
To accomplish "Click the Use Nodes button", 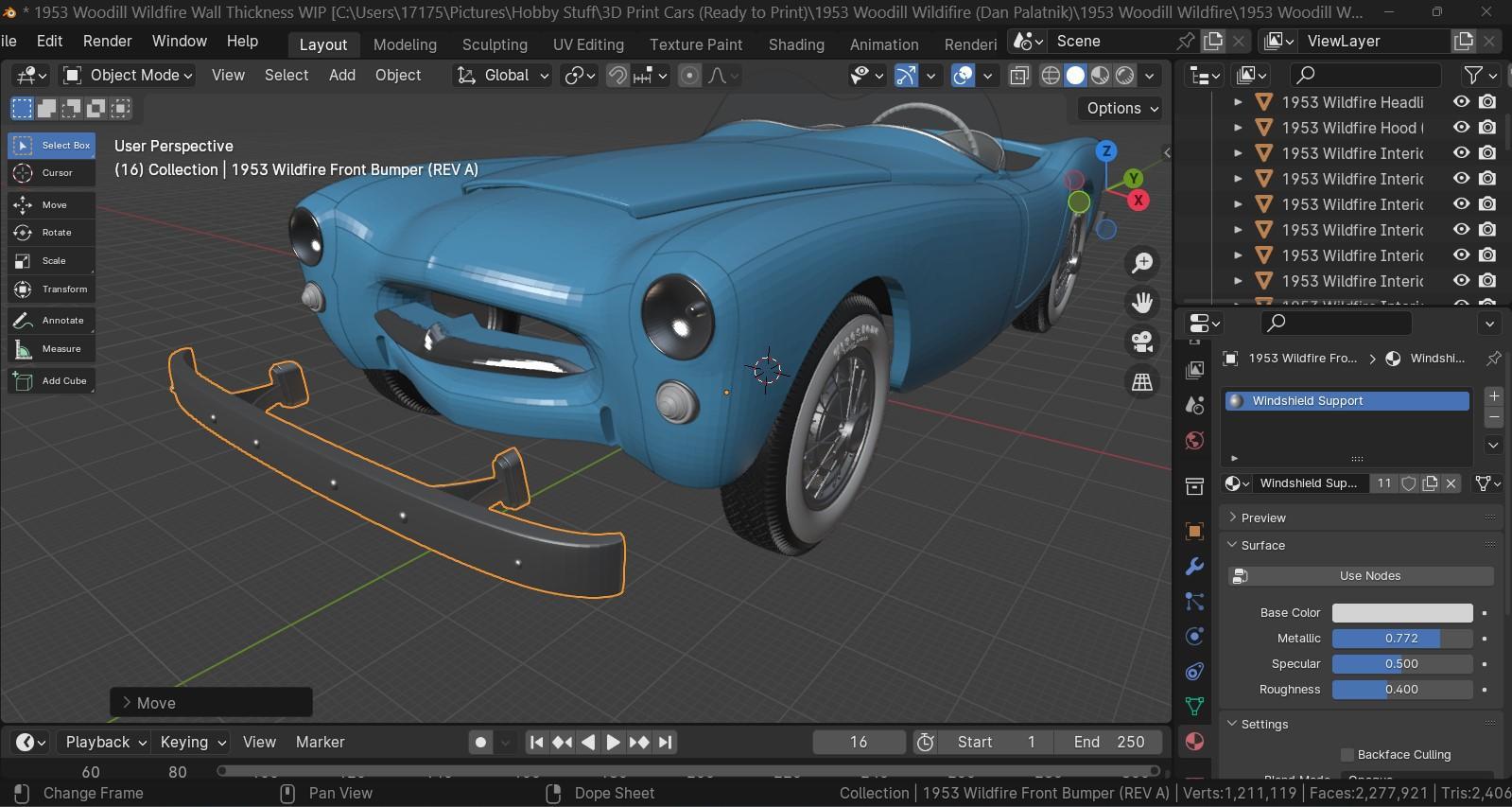I will (1361, 576).
